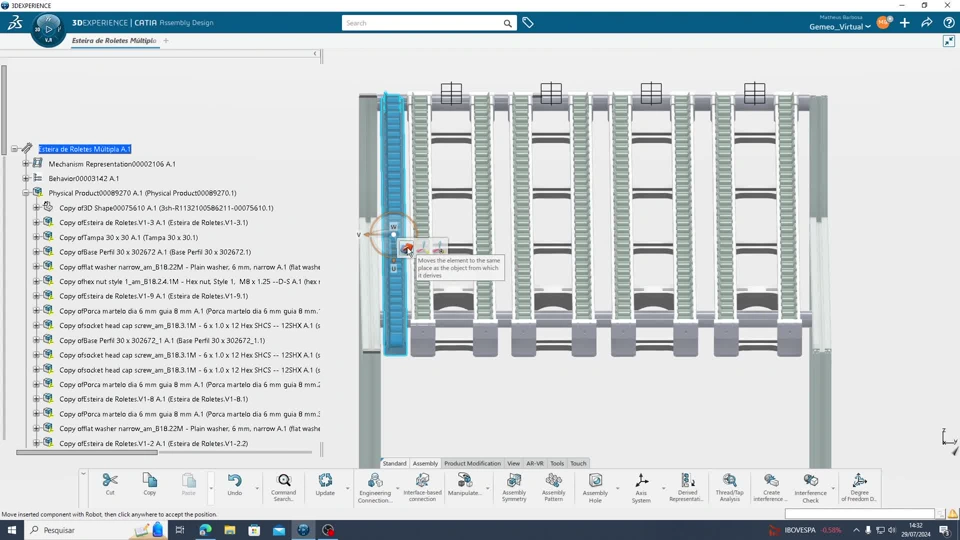Toggle fullscreen expand icon
This screenshot has width=960, height=540.
[x=949, y=41]
